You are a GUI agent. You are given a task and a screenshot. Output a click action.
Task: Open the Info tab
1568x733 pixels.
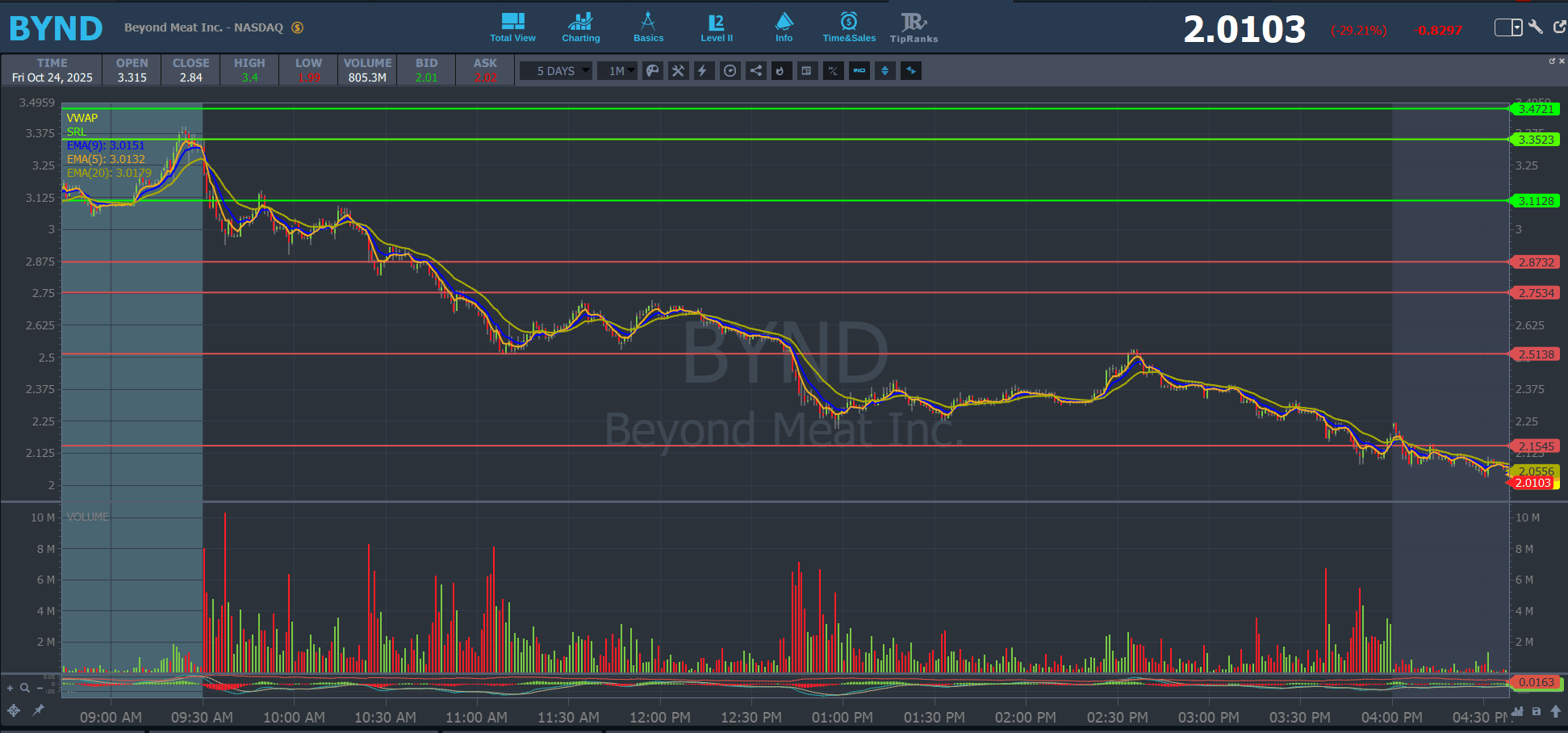[x=784, y=27]
